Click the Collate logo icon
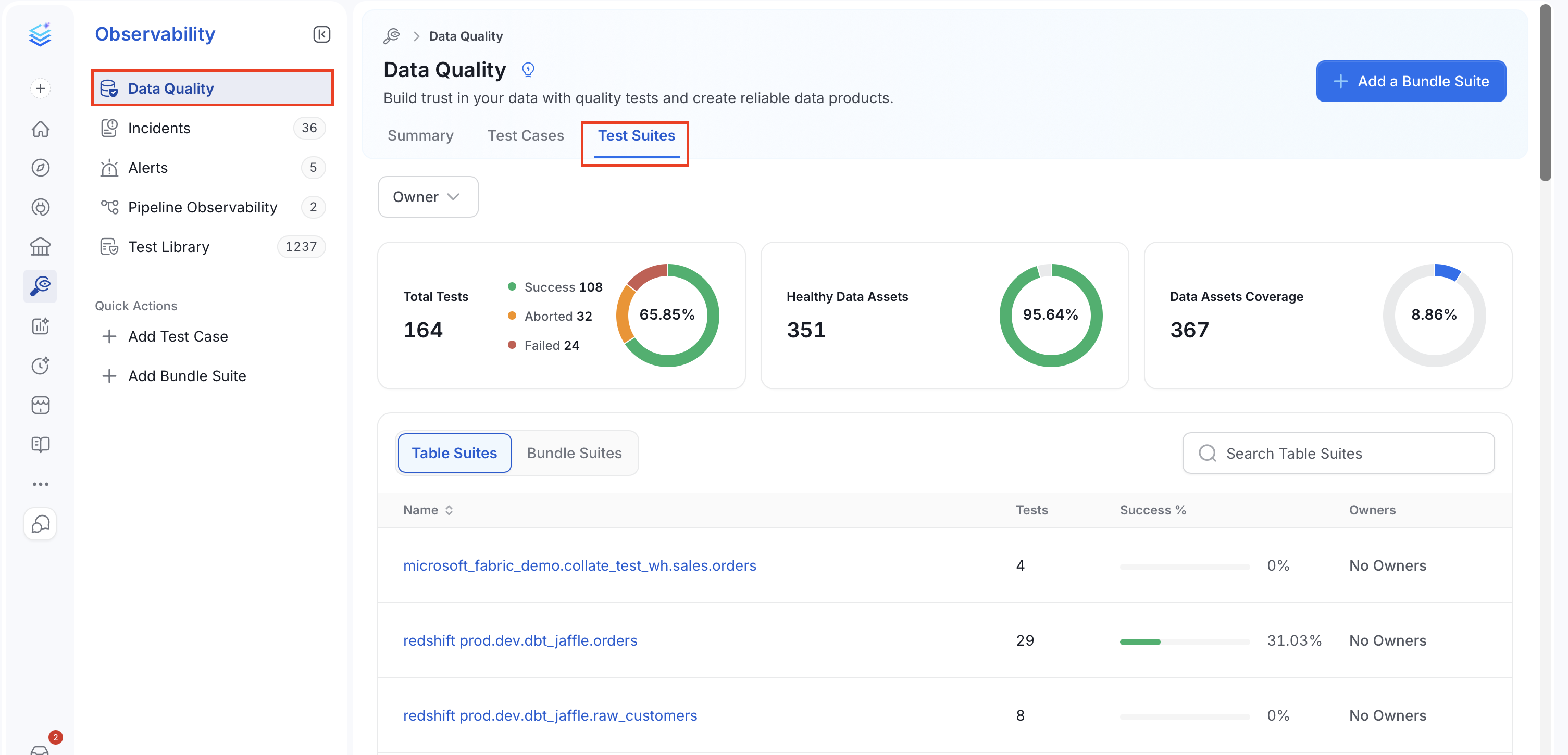This screenshot has width=1568, height=755. click(x=40, y=34)
